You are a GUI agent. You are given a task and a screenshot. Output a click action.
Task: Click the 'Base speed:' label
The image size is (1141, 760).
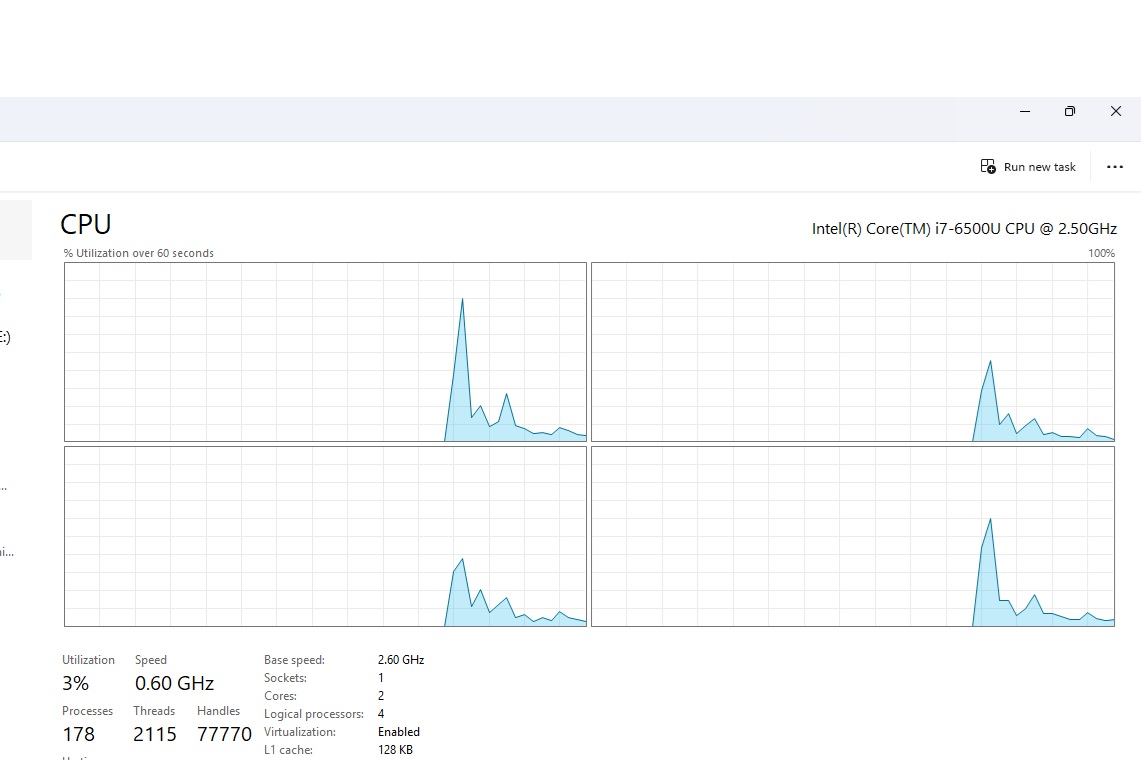tap(294, 660)
